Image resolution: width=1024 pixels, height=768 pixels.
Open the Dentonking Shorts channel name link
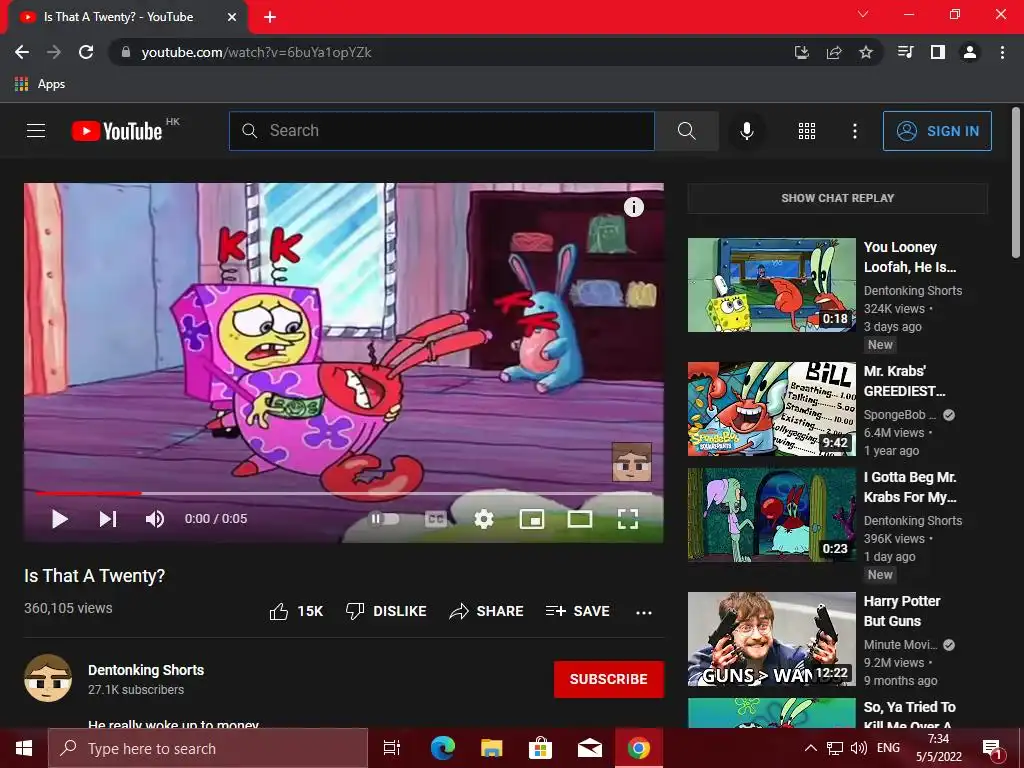click(x=146, y=670)
